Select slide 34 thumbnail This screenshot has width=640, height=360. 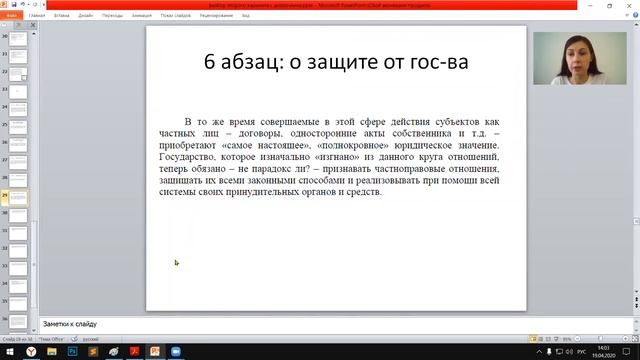(18, 286)
